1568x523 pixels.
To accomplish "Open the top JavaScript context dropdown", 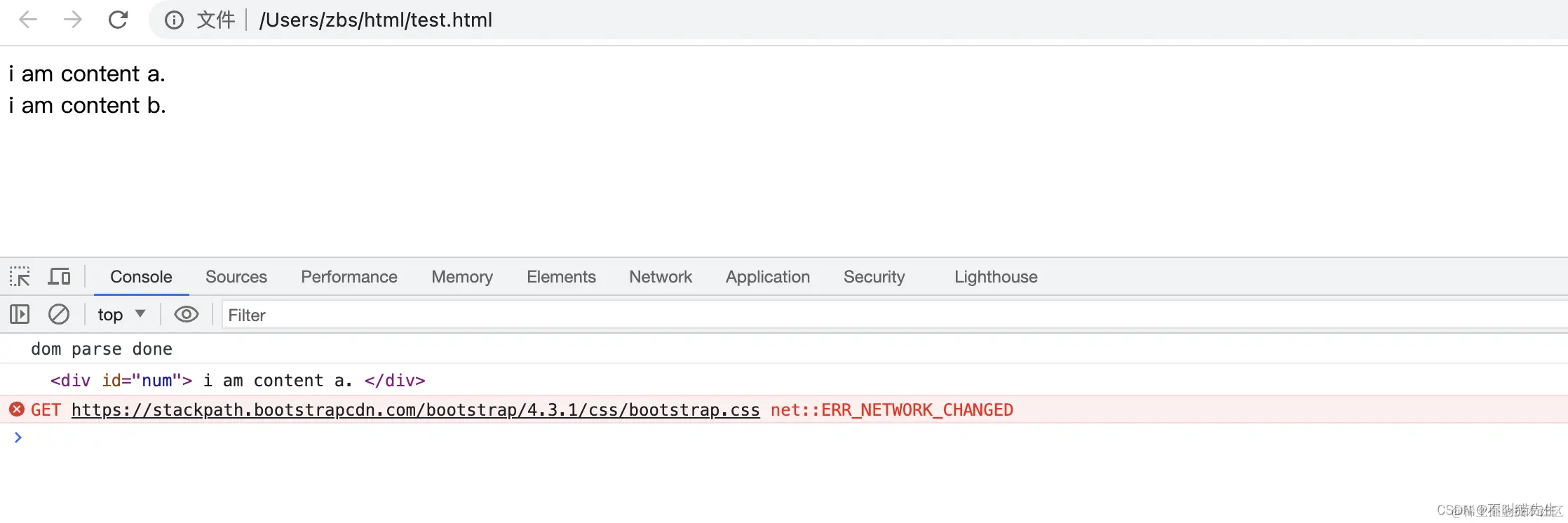I will (121, 314).
